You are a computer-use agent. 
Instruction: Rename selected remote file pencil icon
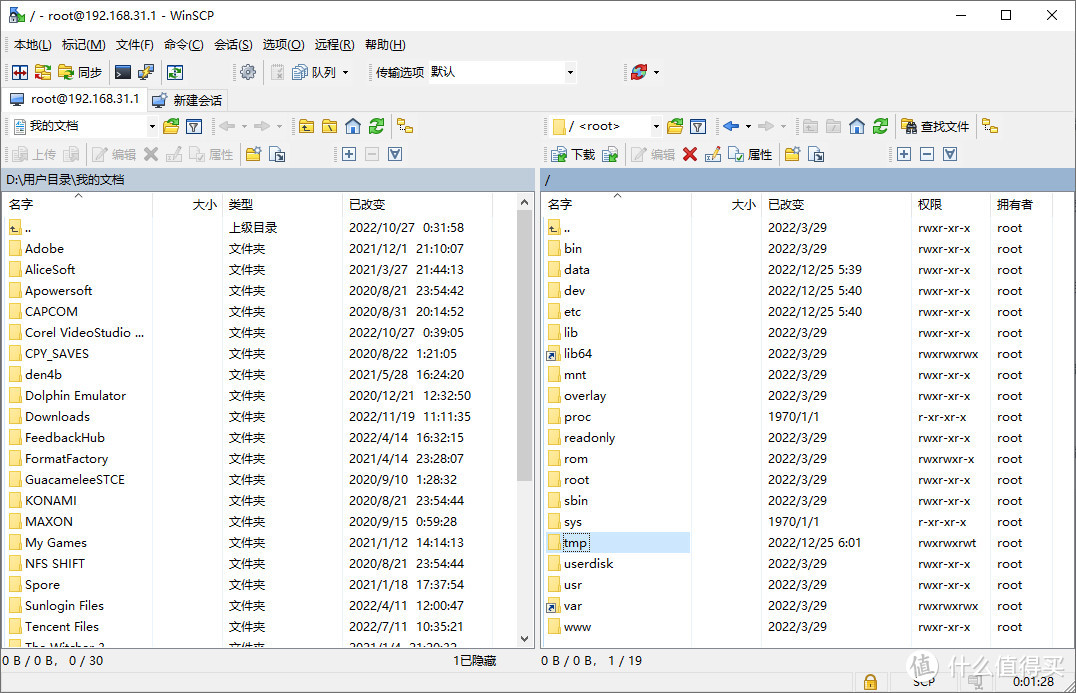point(713,154)
